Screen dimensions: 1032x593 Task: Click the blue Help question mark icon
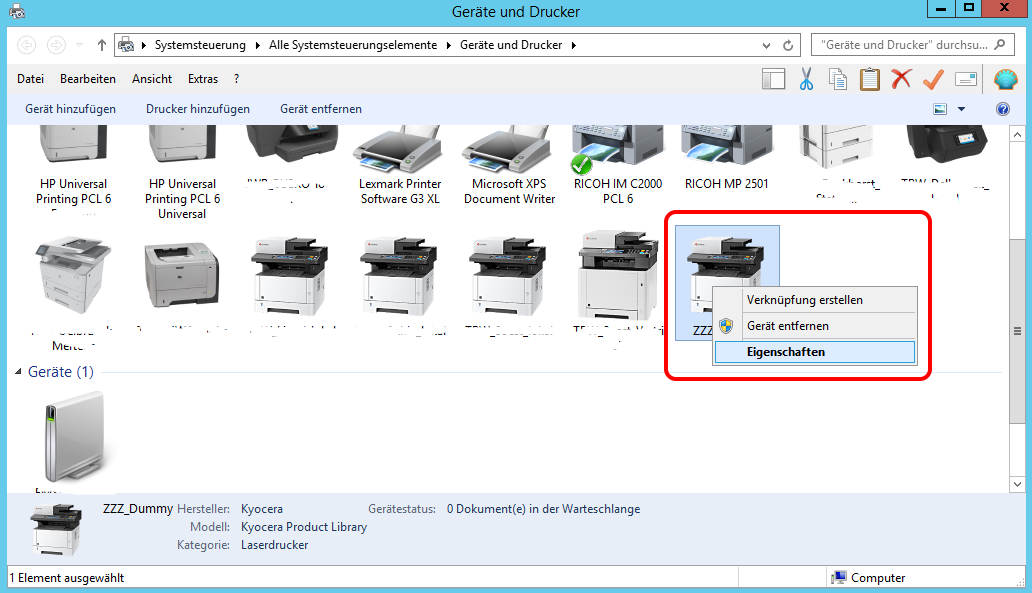point(1002,109)
